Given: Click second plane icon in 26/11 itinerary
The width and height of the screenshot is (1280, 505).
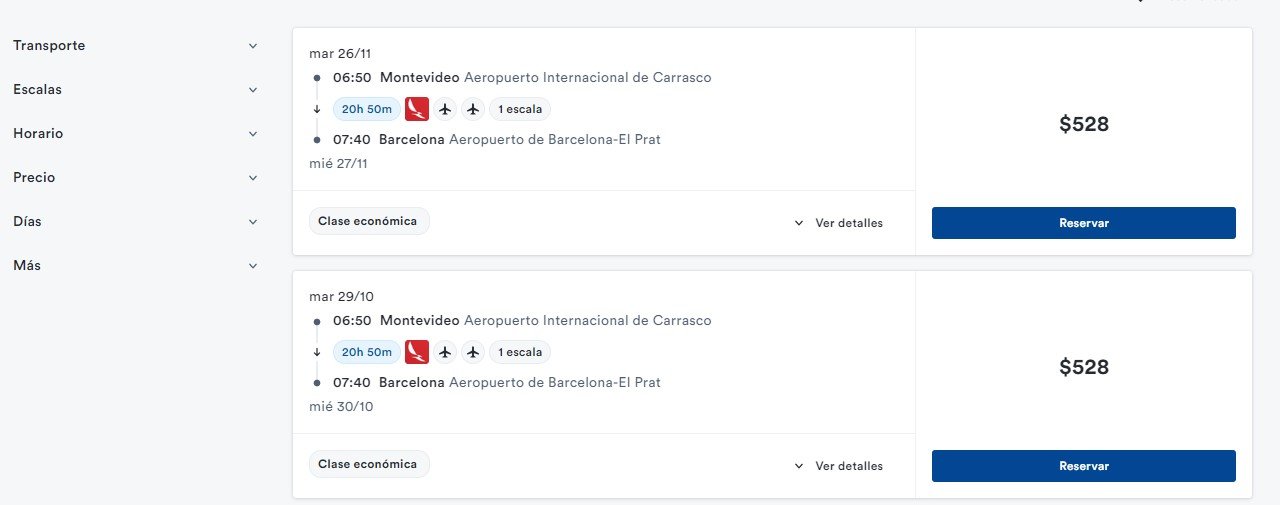Looking at the screenshot, I should [x=473, y=109].
